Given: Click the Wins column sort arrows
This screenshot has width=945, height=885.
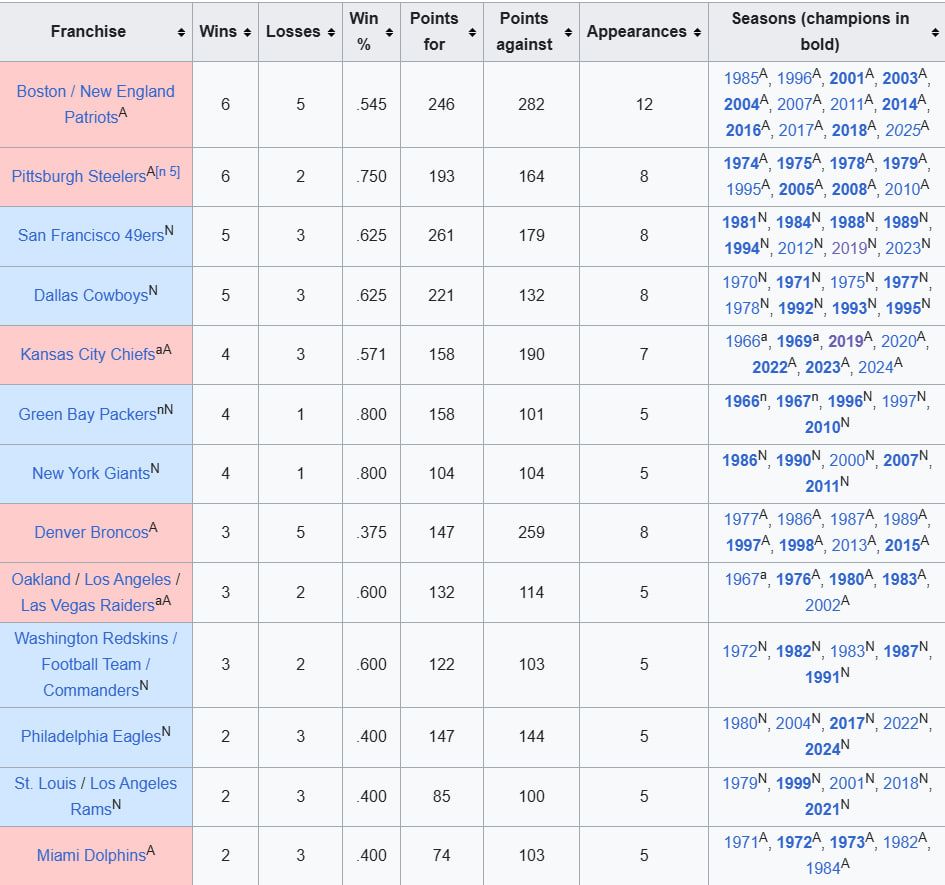Looking at the screenshot, I should [x=246, y=32].
